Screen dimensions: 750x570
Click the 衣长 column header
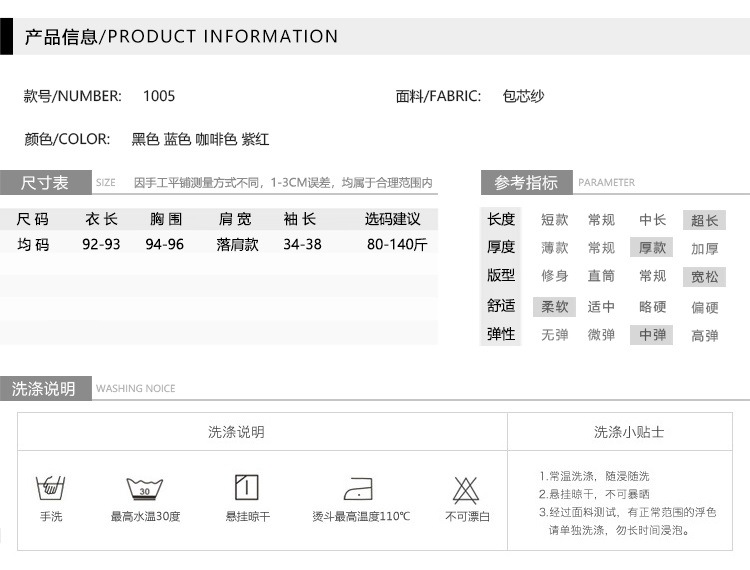(101, 219)
